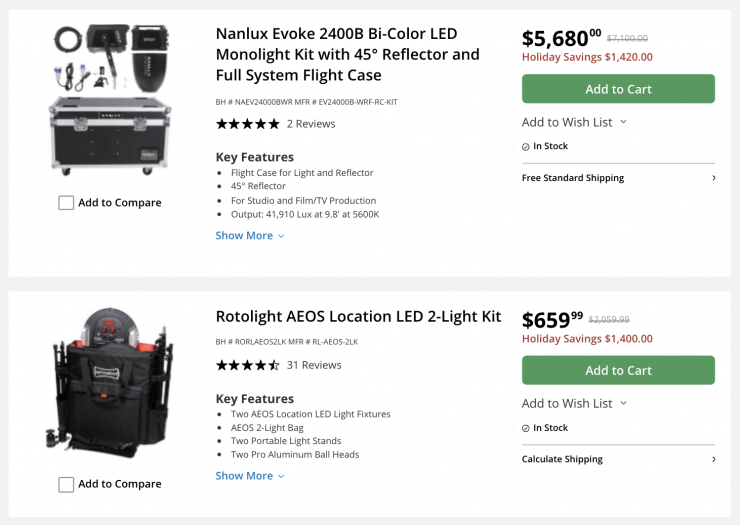740x525 pixels.
Task: Add the Rotolight AEOS kit to cart
Action: [618, 370]
